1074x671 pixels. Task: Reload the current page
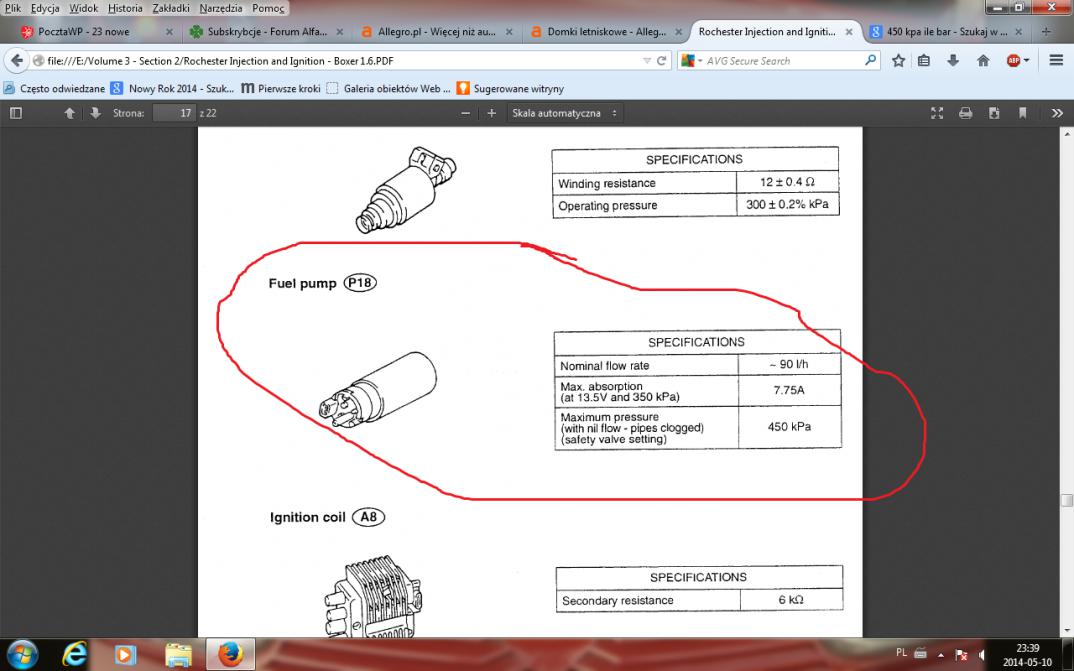click(x=661, y=61)
